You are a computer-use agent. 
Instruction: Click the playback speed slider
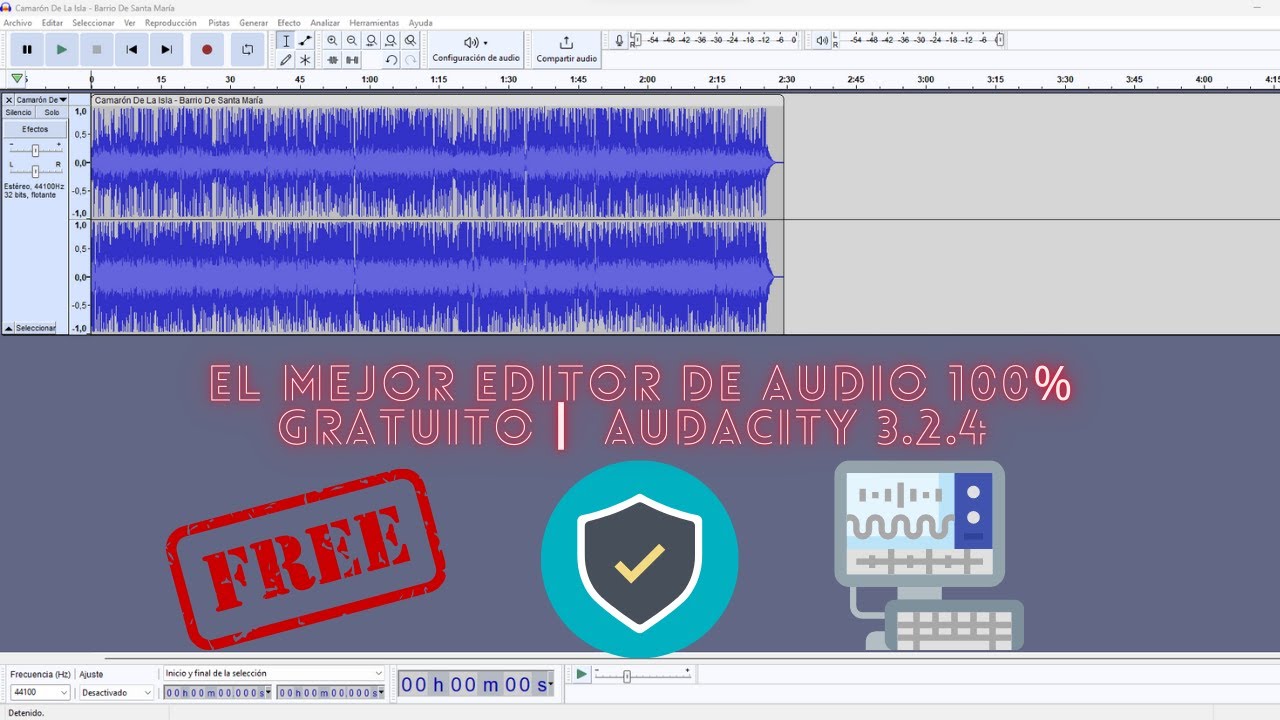643,676
